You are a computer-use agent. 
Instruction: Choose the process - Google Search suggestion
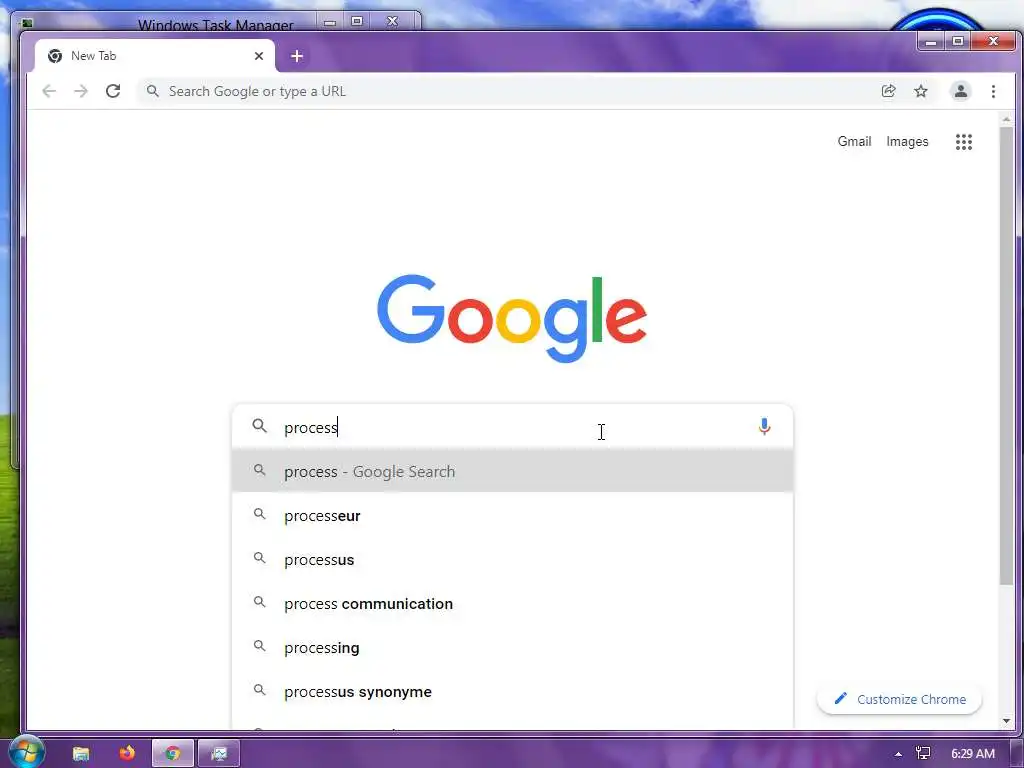click(x=513, y=472)
